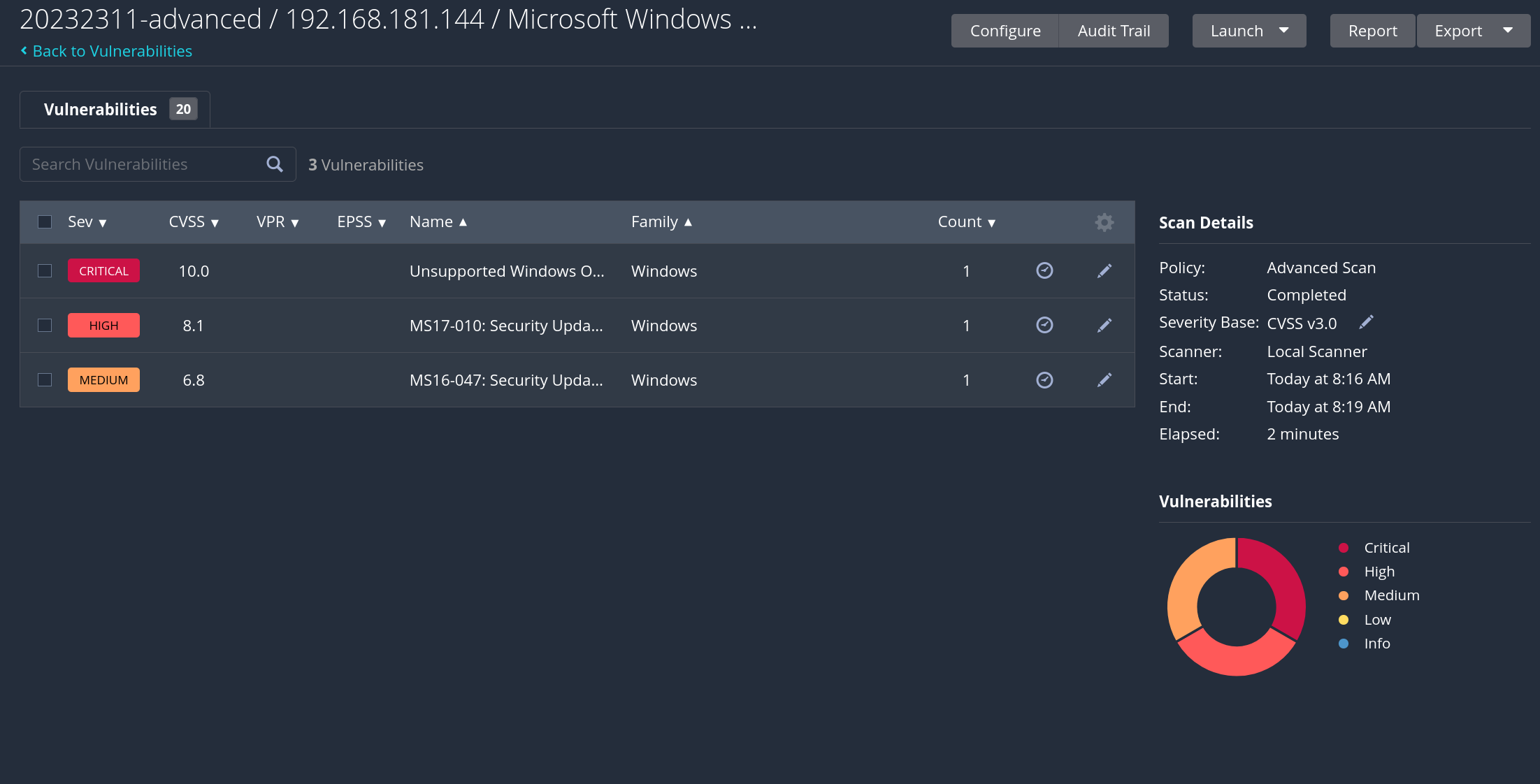Open the Launch dropdown menu
This screenshot has width=1540, height=784.
click(x=1248, y=31)
